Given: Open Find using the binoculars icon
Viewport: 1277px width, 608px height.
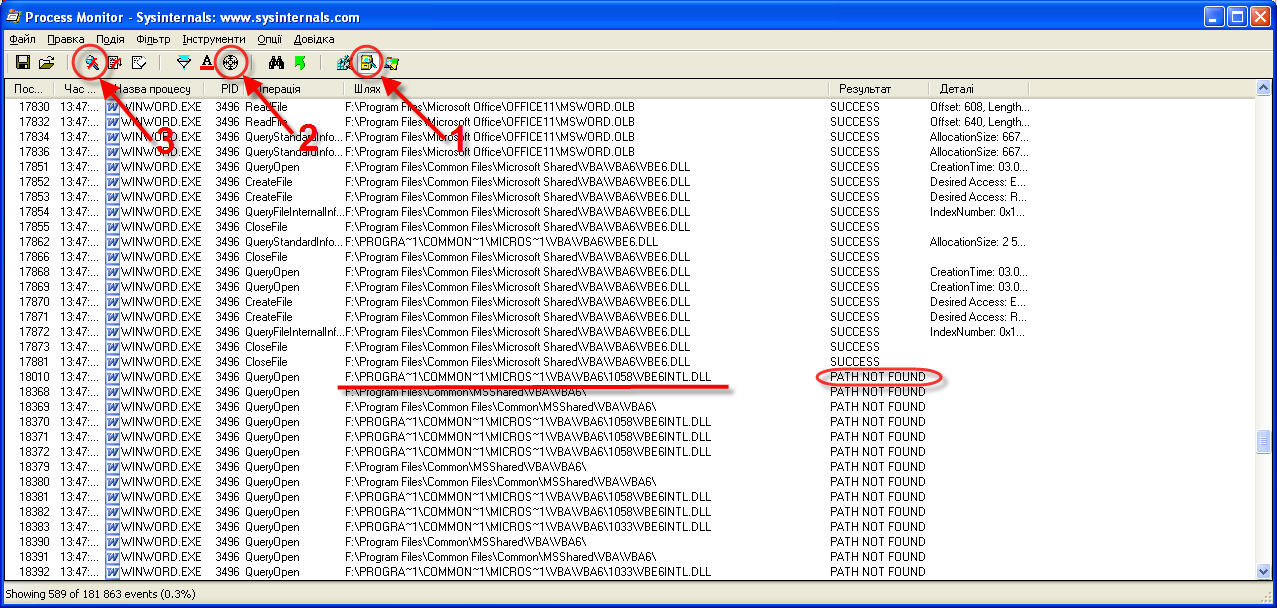Looking at the screenshot, I should 276,63.
